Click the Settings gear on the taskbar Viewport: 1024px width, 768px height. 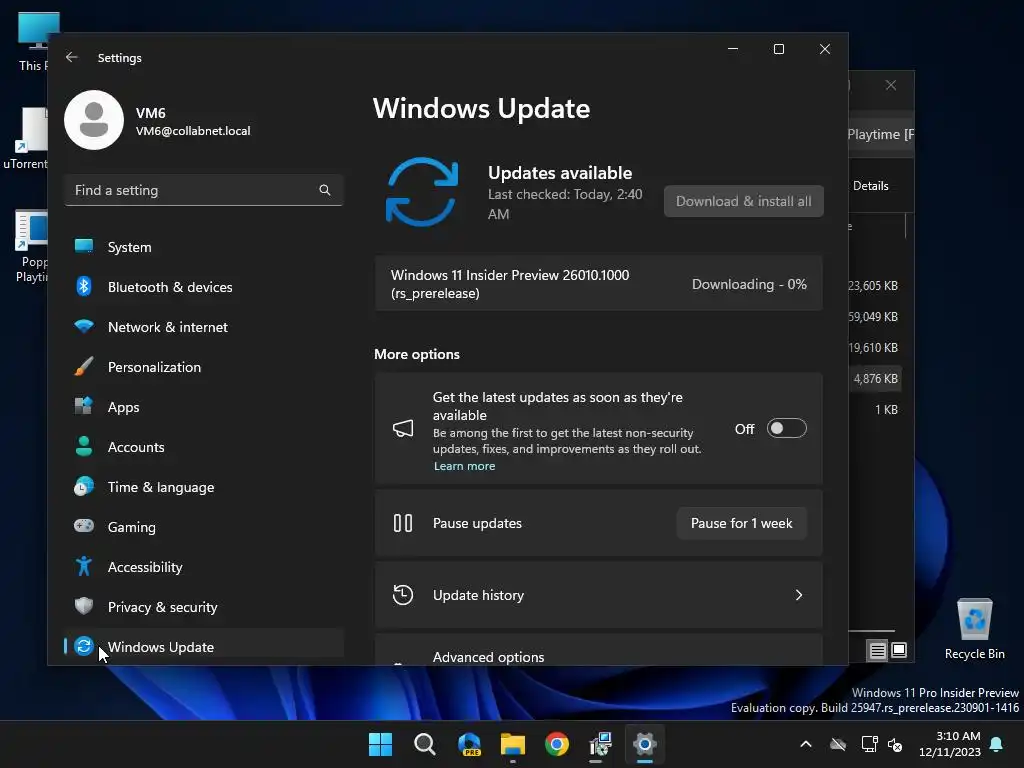click(645, 744)
